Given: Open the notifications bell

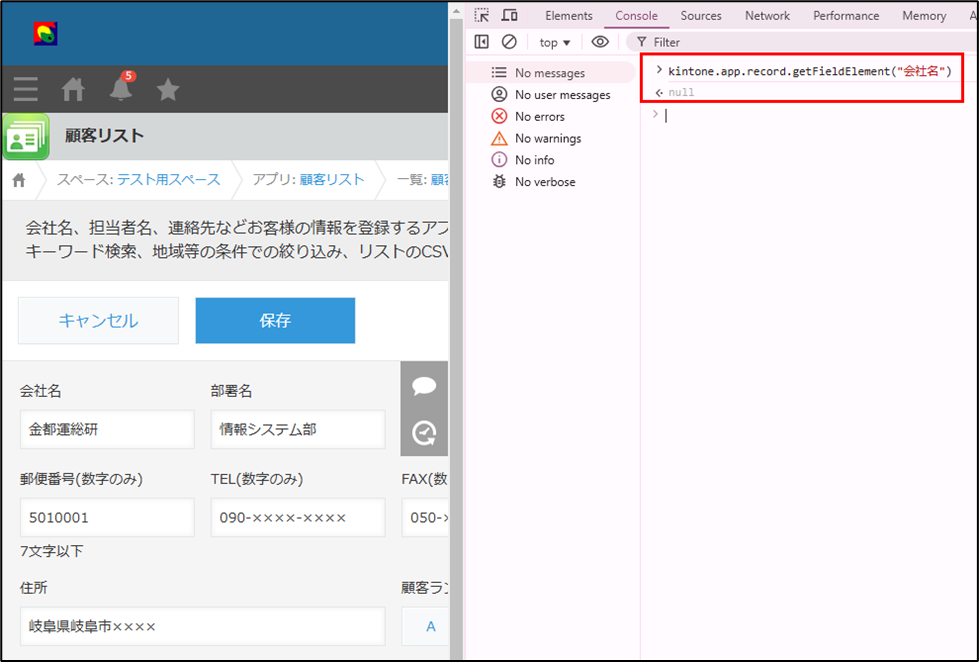Looking at the screenshot, I should coord(121,89).
